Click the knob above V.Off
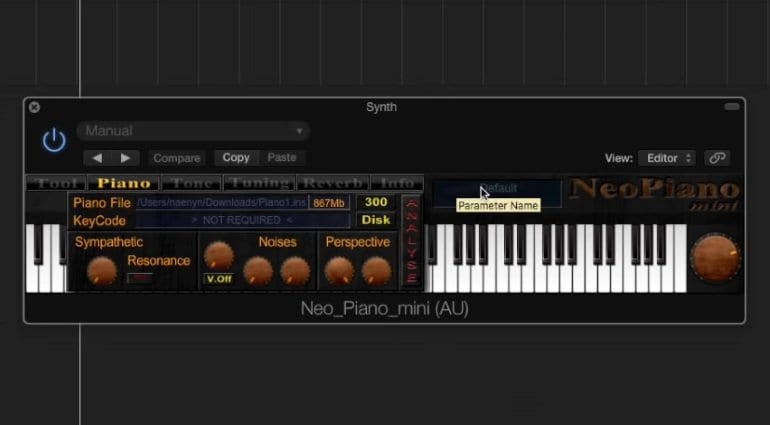Image resolution: width=770 pixels, height=425 pixels. point(219,256)
